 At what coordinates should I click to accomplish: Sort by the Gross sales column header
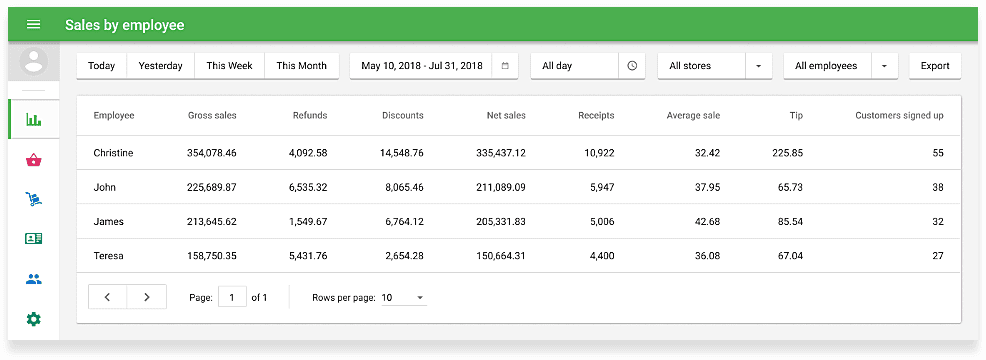point(212,115)
